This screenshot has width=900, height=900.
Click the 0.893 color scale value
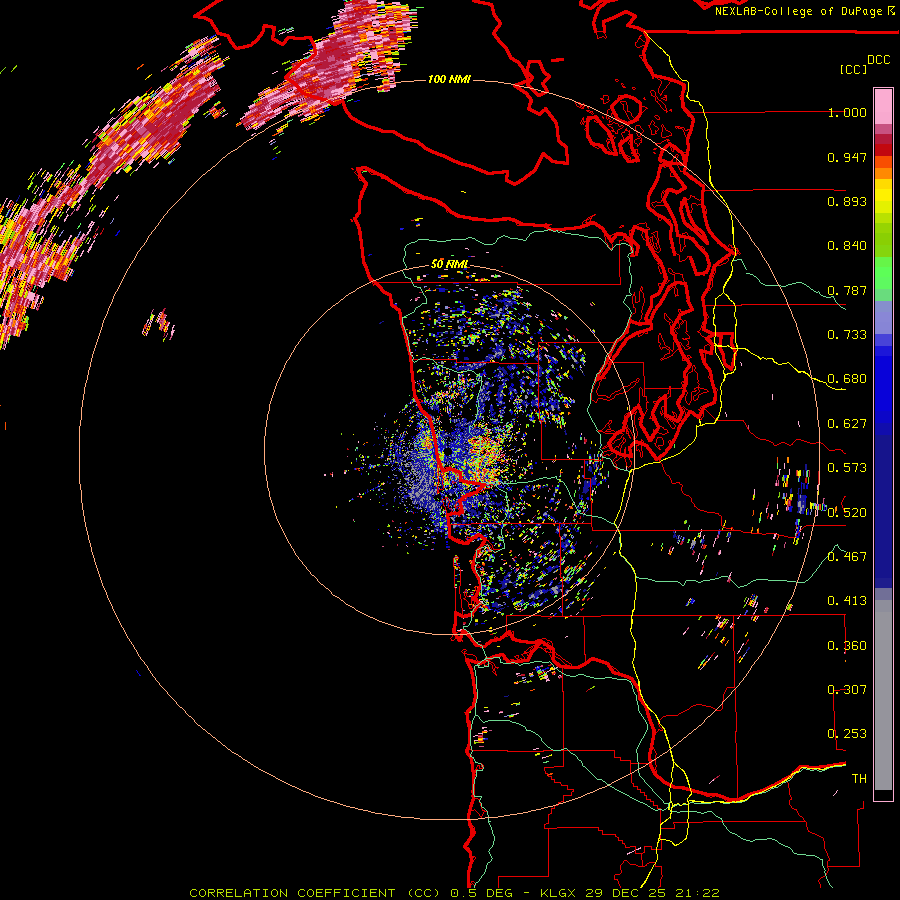(x=847, y=201)
